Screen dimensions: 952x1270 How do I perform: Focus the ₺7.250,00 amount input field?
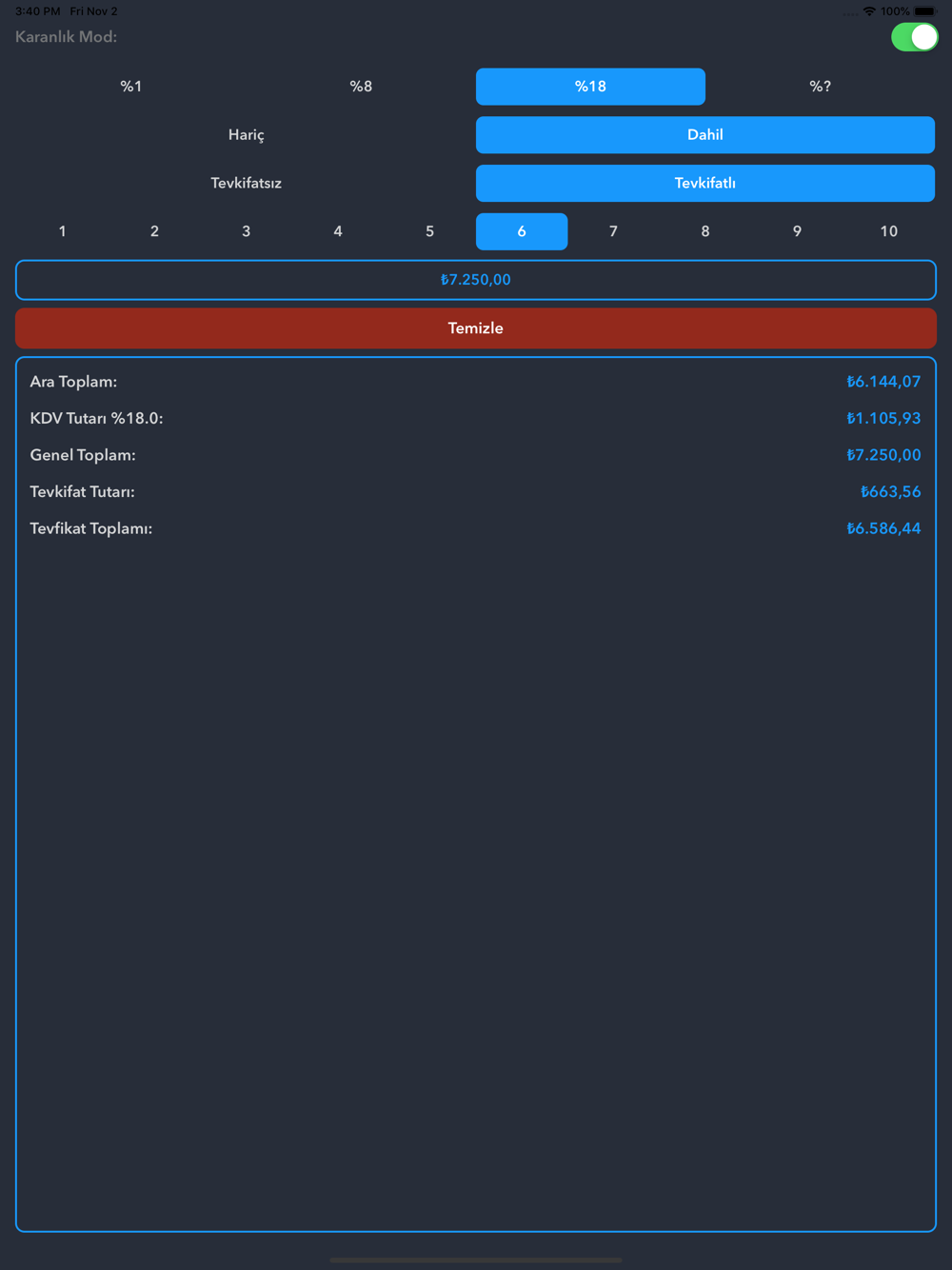click(x=476, y=280)
